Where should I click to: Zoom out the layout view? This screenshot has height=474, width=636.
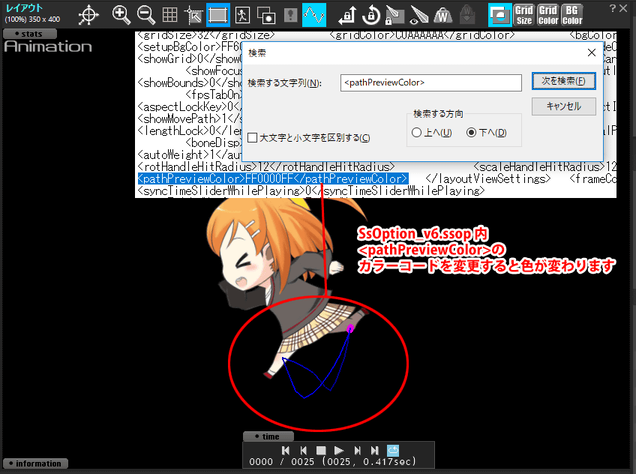point(146,15)
